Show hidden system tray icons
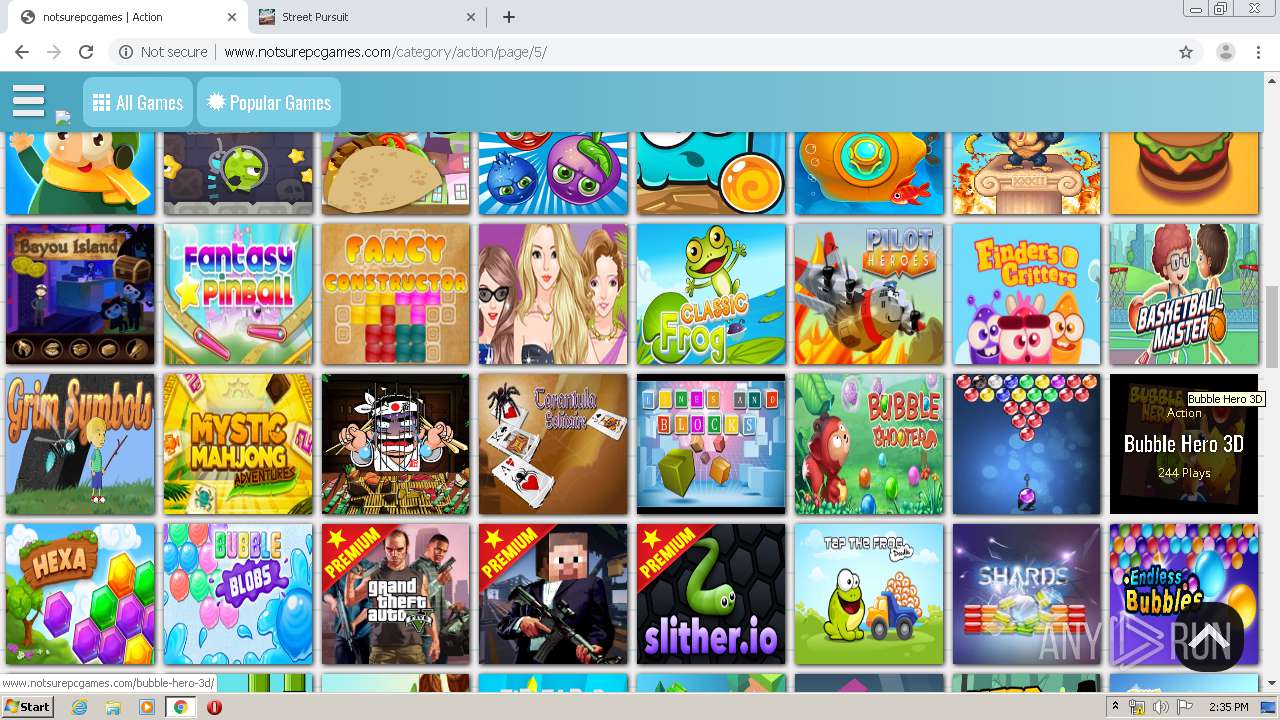Image resolution: width=1280 pixels, height=720 pixels. pos(1116,707)
